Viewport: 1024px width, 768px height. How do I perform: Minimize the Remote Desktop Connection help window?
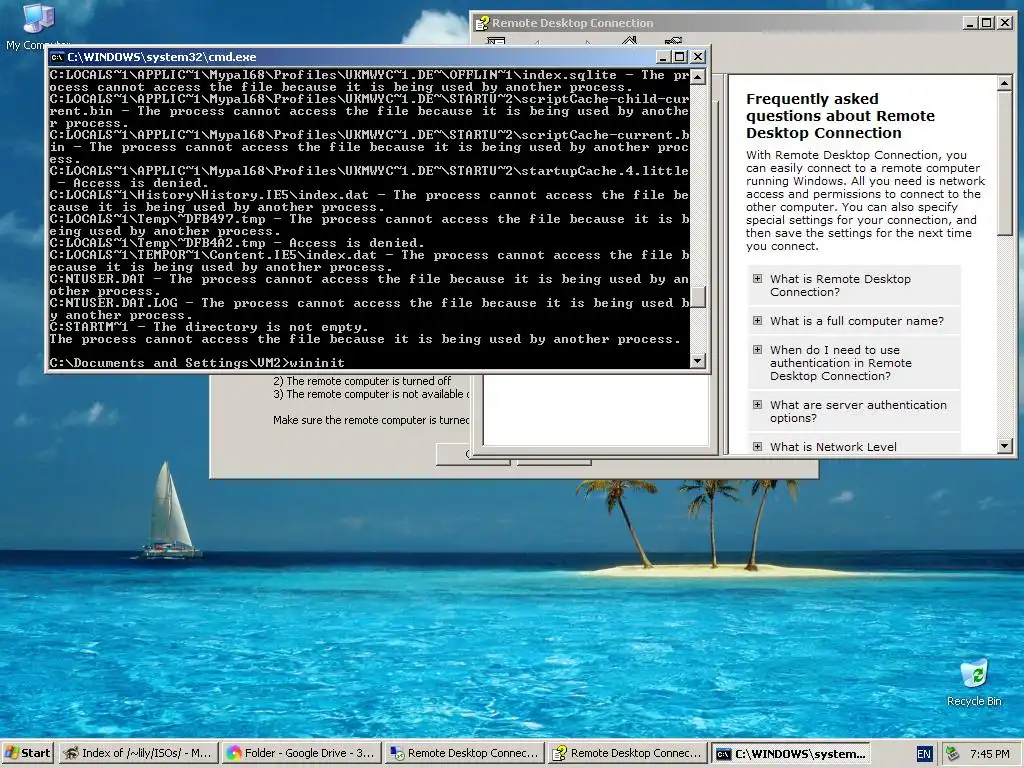coord(970,23)
